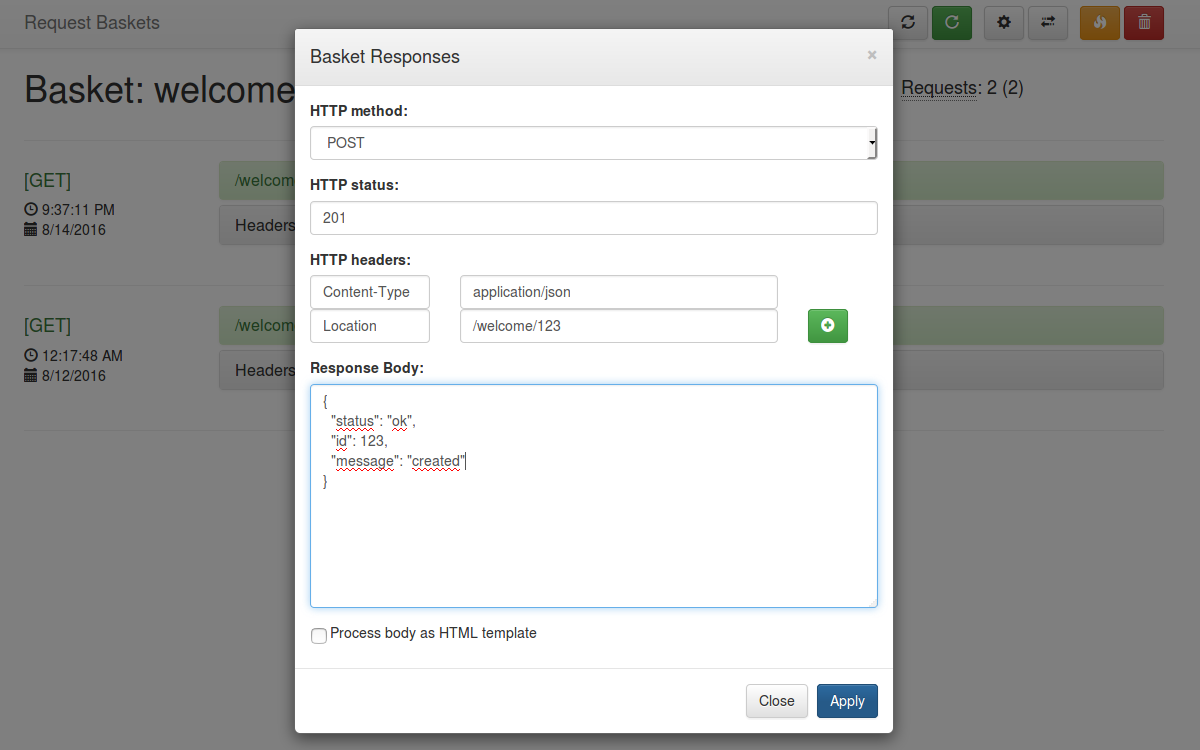Flush basket using the yellow flame icon
Viewport: 1200px width, 750px height.
pyautogui.click(x=1099, y=22)
